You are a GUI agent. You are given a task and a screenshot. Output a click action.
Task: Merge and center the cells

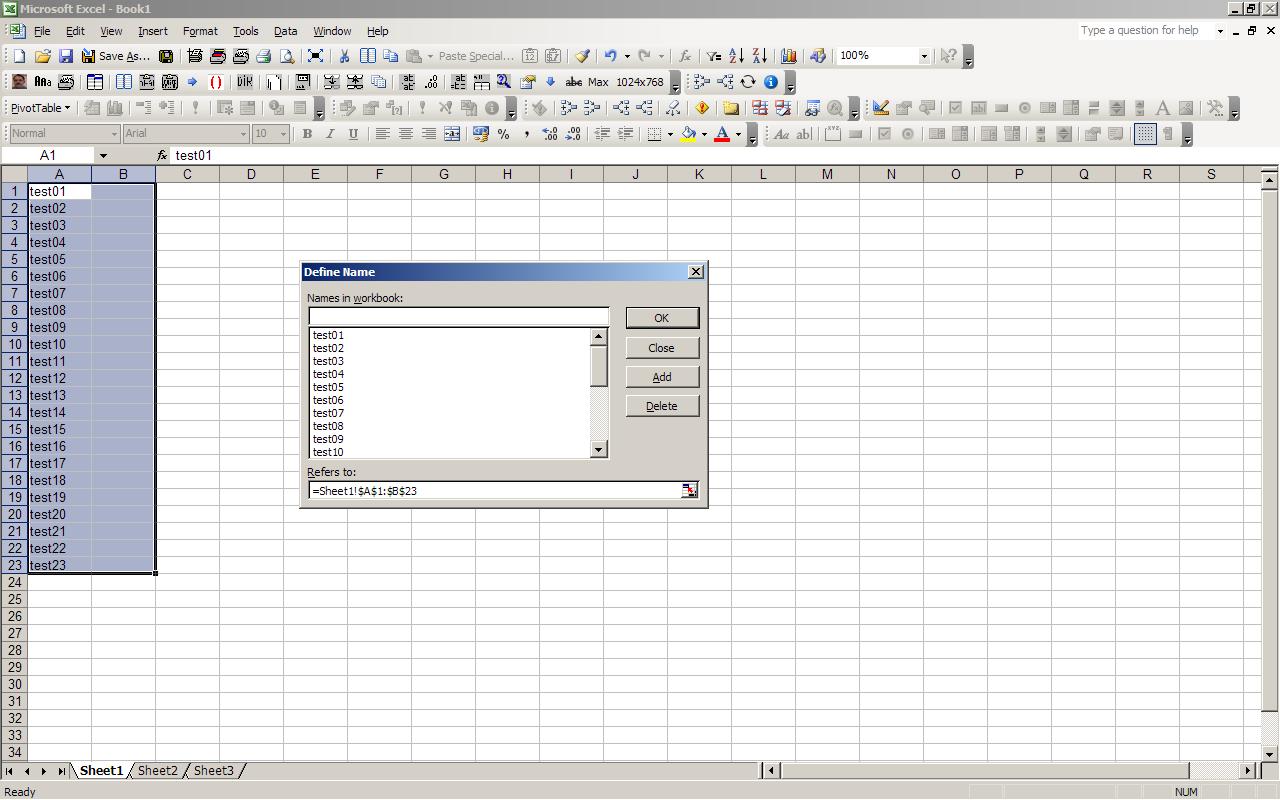click(x=452, y=134)
